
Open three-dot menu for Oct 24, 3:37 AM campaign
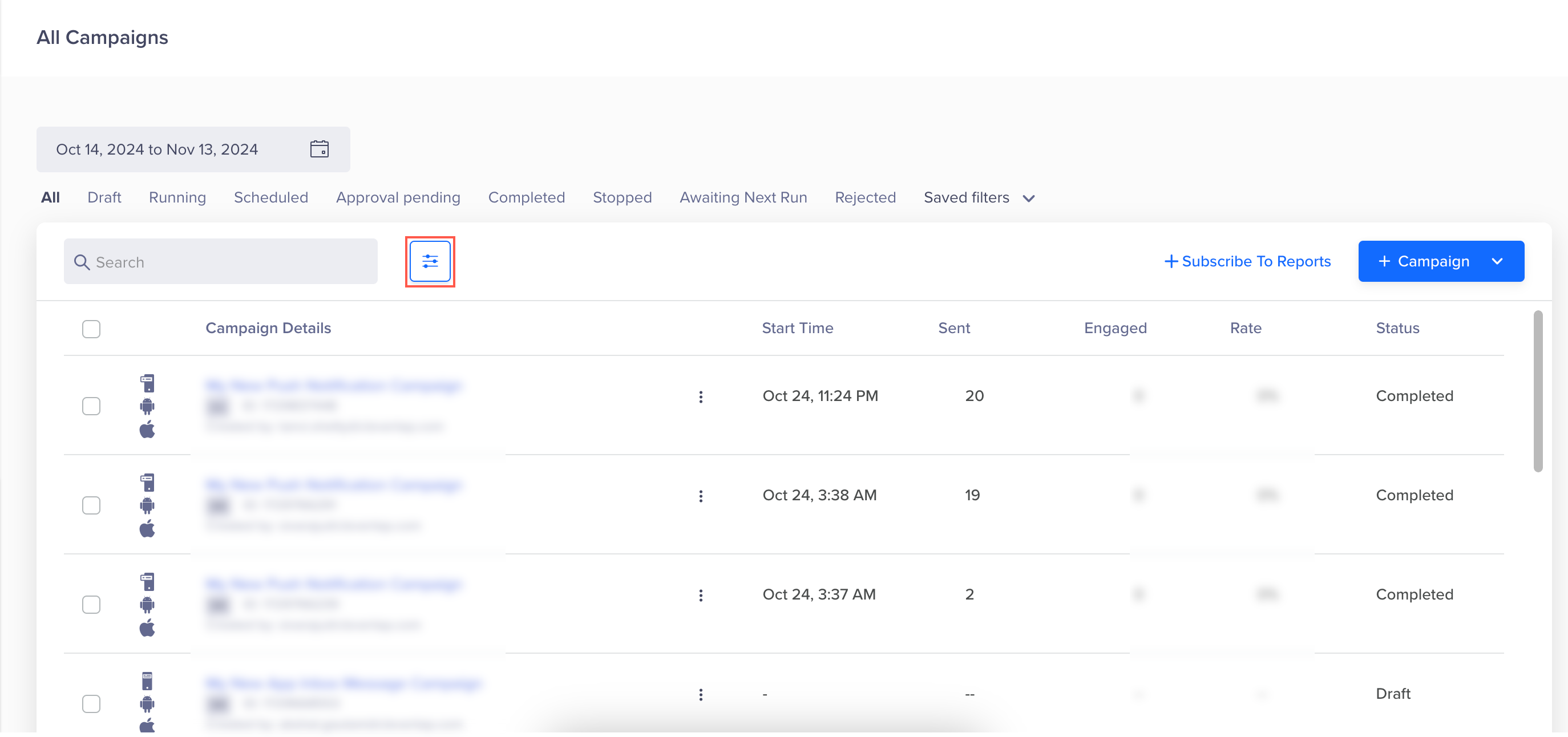point(701,595)
